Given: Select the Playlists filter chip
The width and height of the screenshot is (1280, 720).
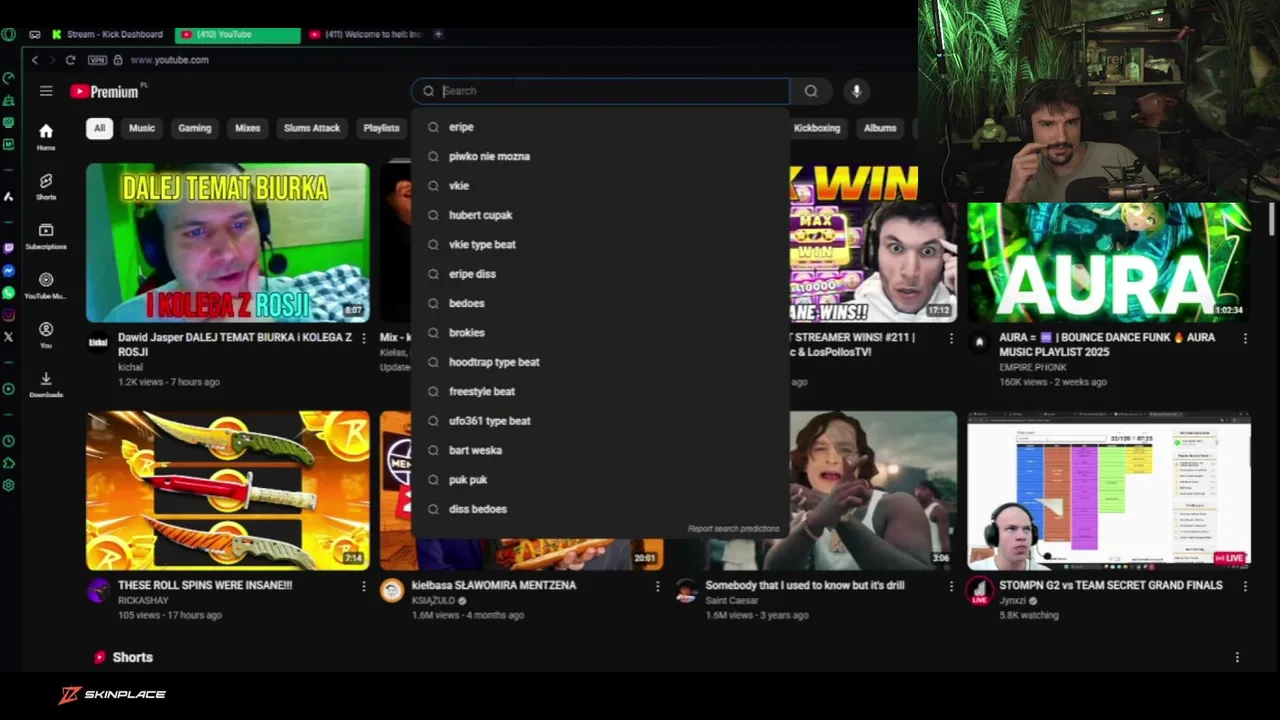Looking at the screenshot, I should coord(381,128).
